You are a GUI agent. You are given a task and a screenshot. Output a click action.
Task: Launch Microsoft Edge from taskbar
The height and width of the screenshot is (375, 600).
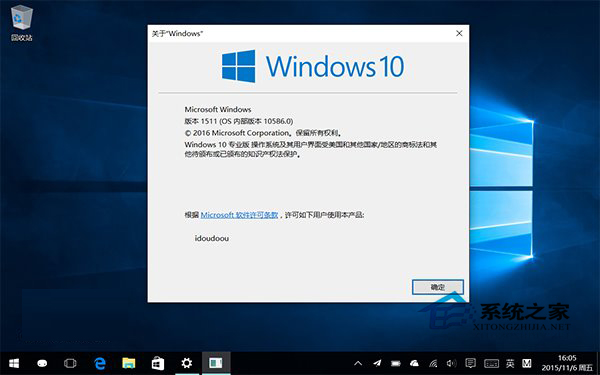100,363
